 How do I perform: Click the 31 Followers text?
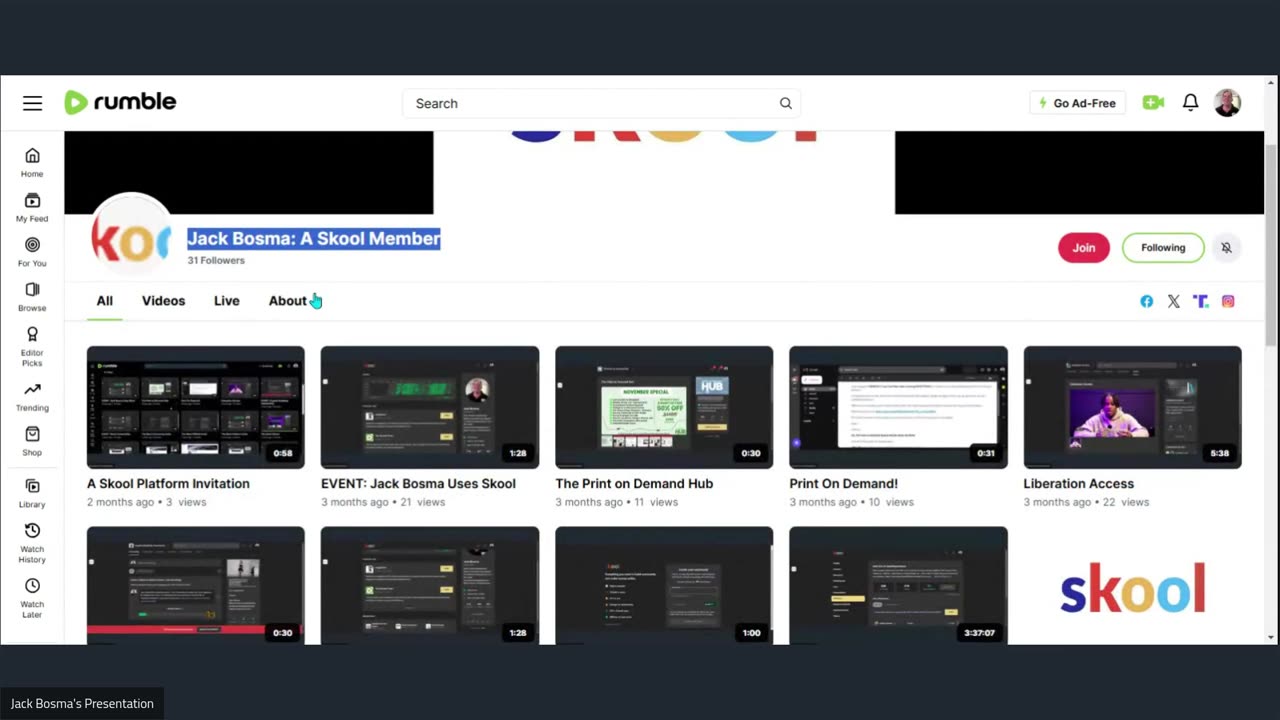(216, 260)
